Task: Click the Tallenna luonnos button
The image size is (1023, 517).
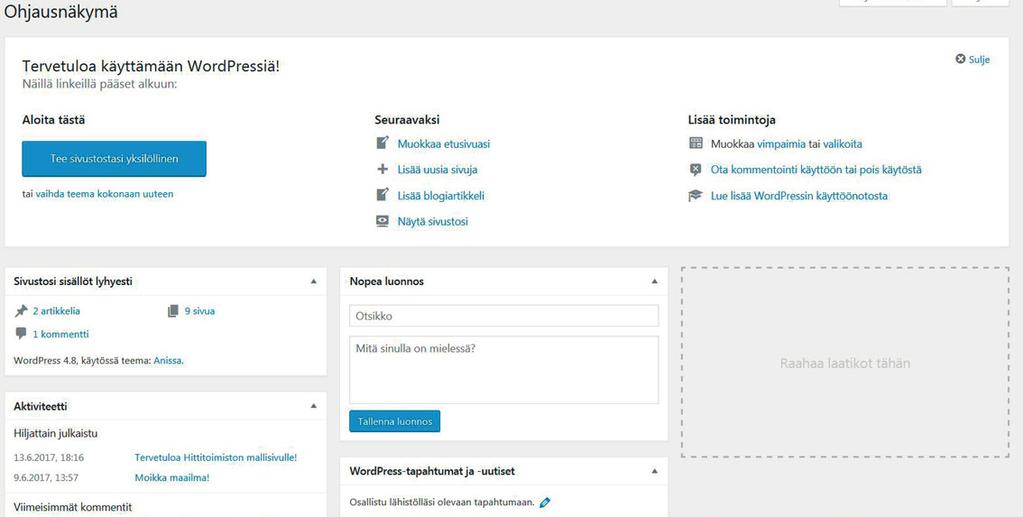Action: tap(395, 421)
